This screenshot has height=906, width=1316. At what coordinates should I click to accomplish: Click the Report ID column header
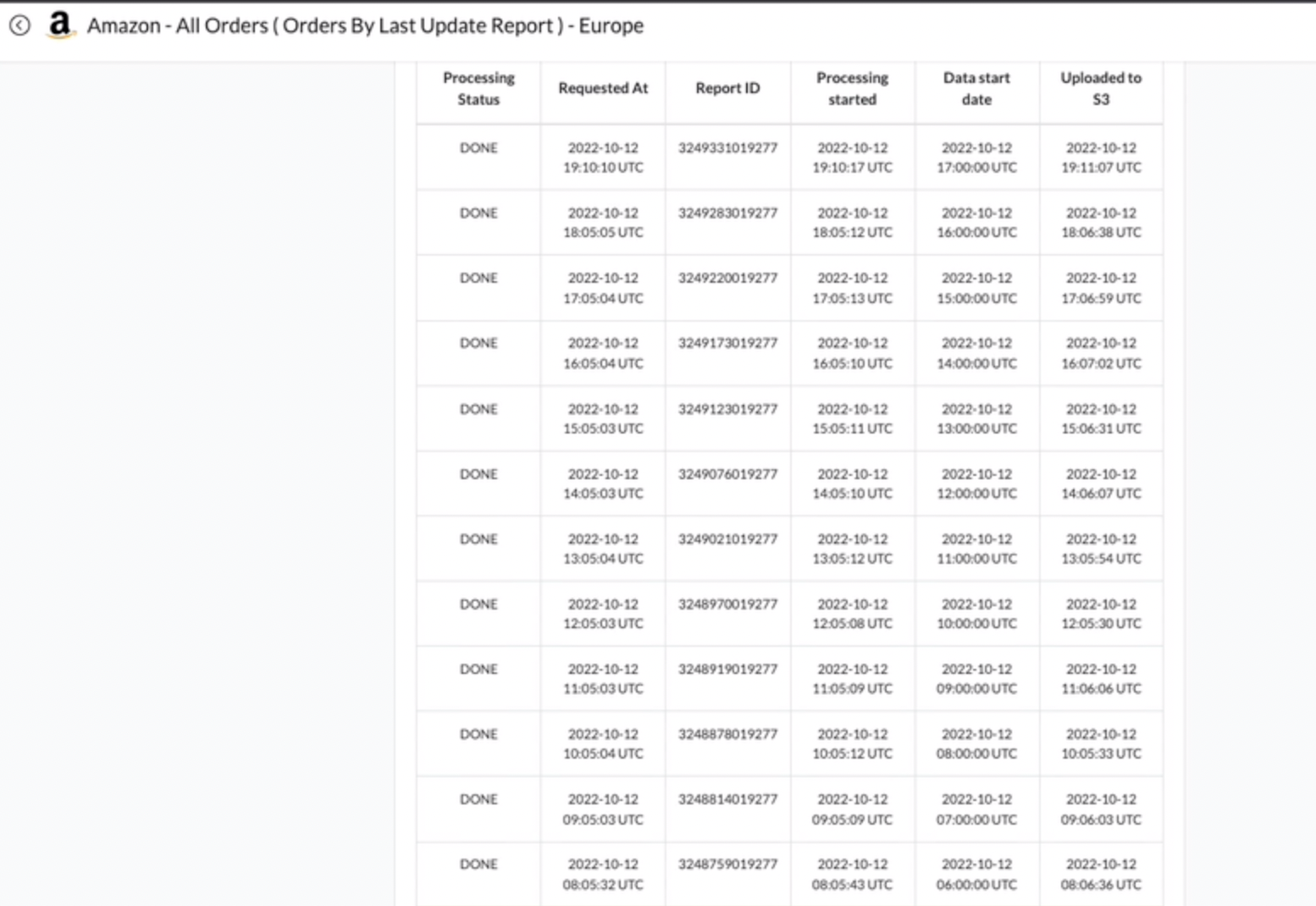tap(727, 88)
